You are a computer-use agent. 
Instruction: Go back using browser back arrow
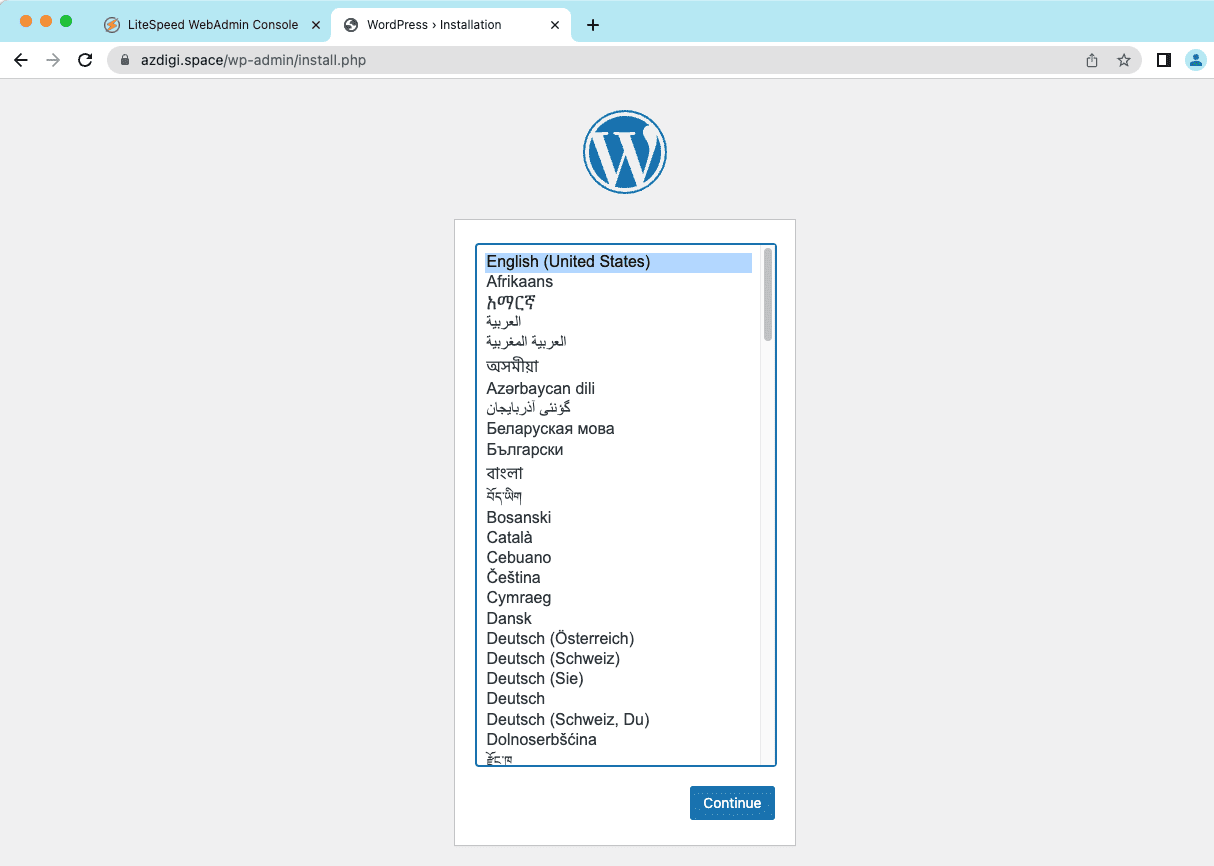[x=21, y=60]
